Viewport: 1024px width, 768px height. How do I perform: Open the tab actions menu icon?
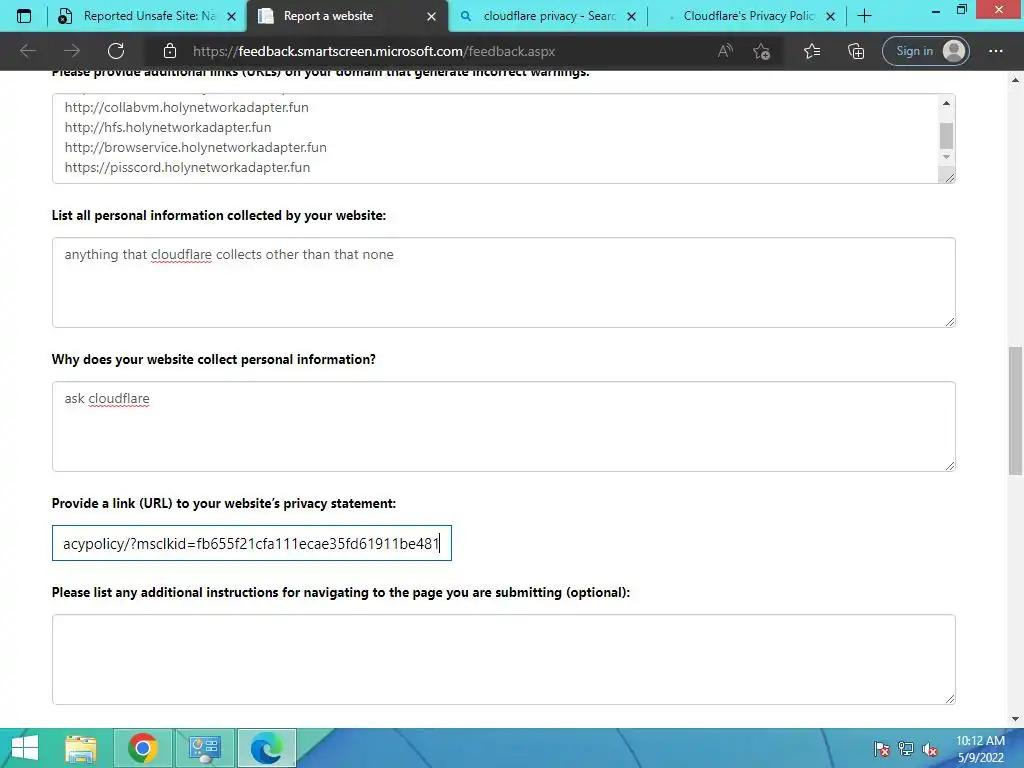24,16
